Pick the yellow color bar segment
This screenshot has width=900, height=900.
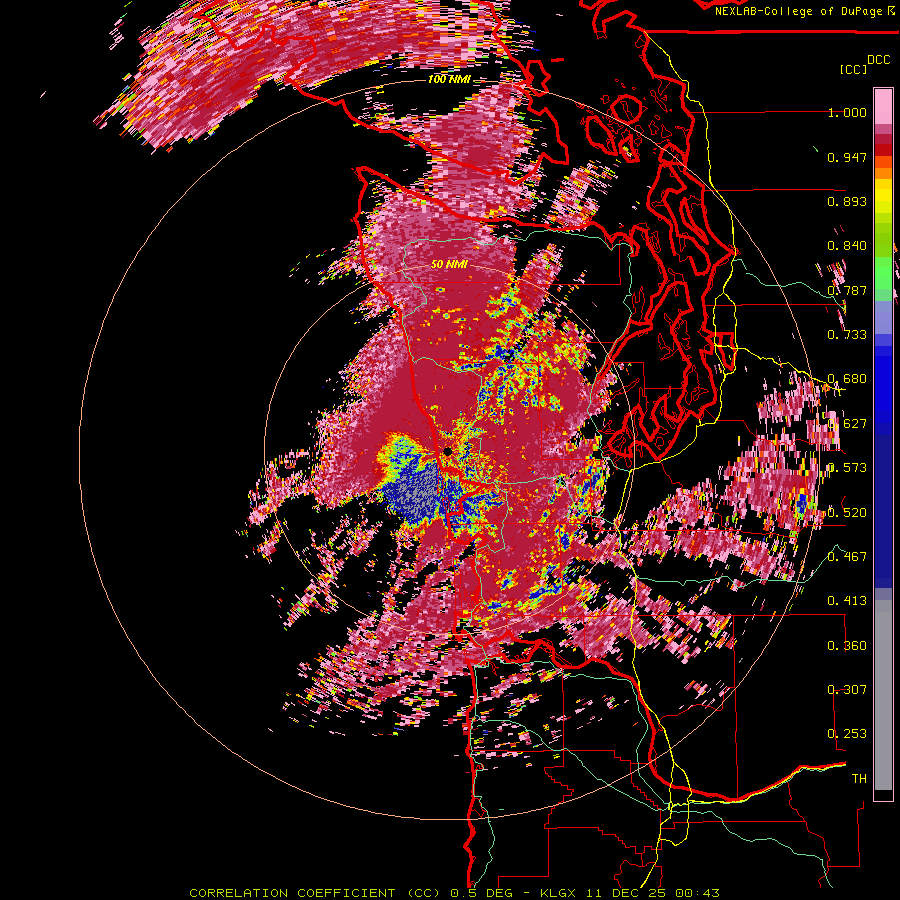click(883, 196)
